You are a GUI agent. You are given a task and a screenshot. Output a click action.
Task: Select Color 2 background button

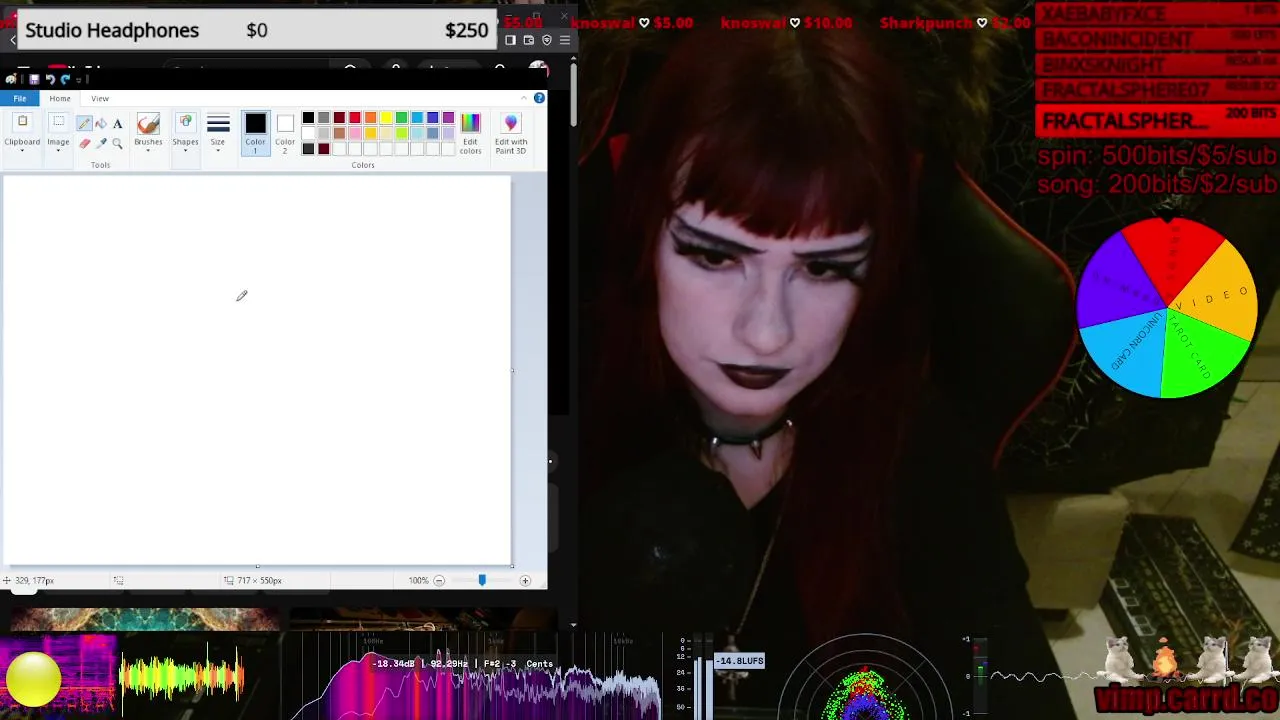(x=285, y=132)
